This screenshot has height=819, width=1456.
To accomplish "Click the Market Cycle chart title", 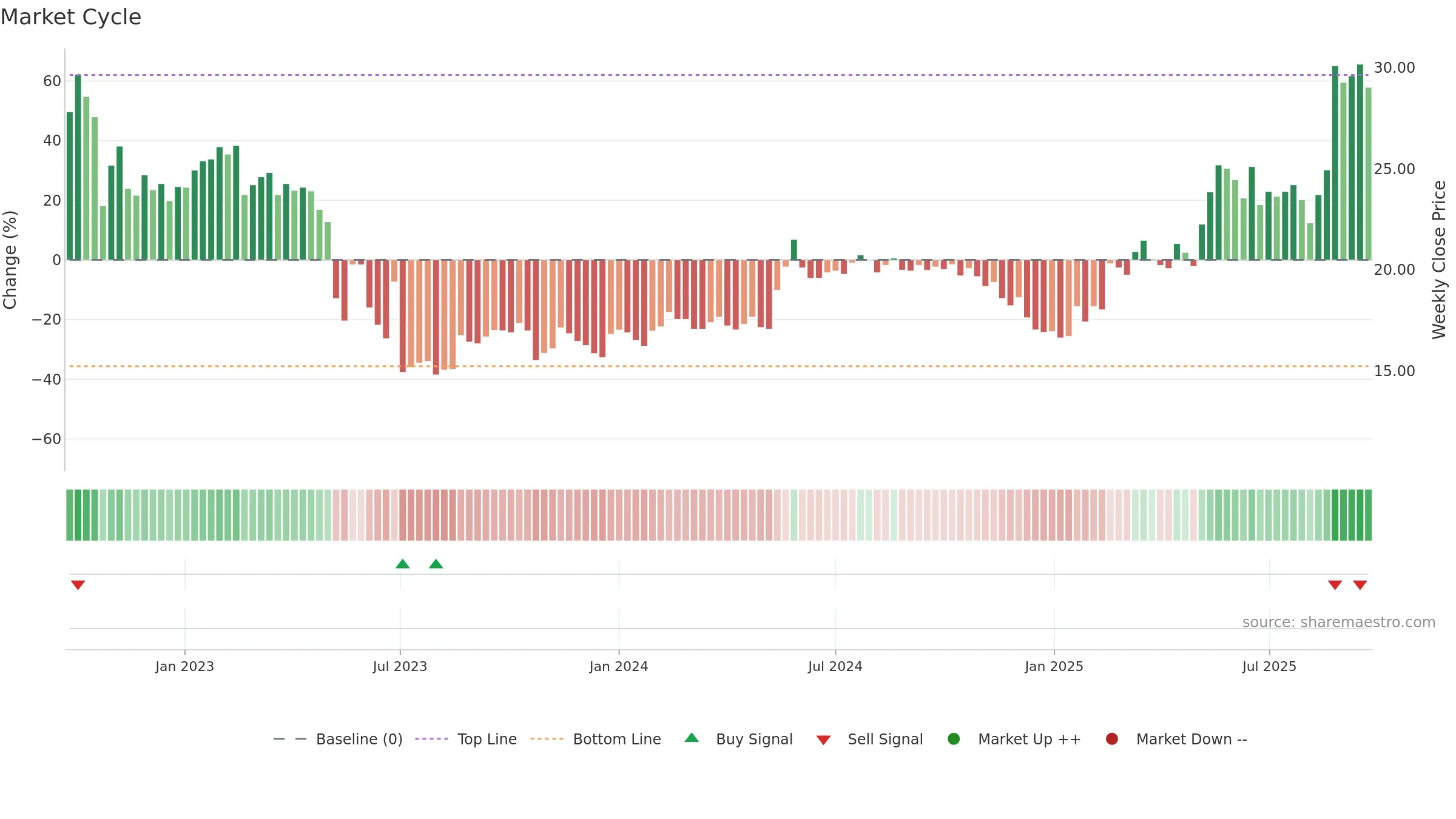I will [71, 17].
